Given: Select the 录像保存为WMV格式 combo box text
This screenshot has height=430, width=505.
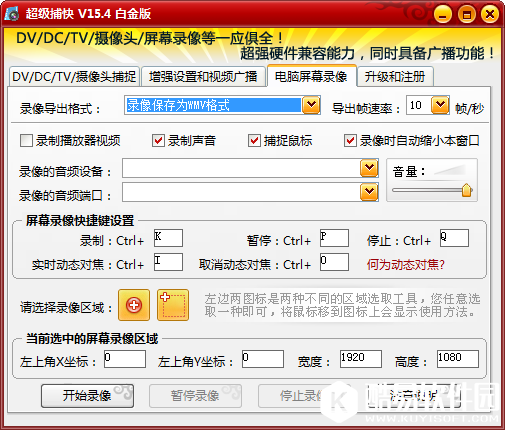Looking at the screenshot, I should click(x=213, y=105).
